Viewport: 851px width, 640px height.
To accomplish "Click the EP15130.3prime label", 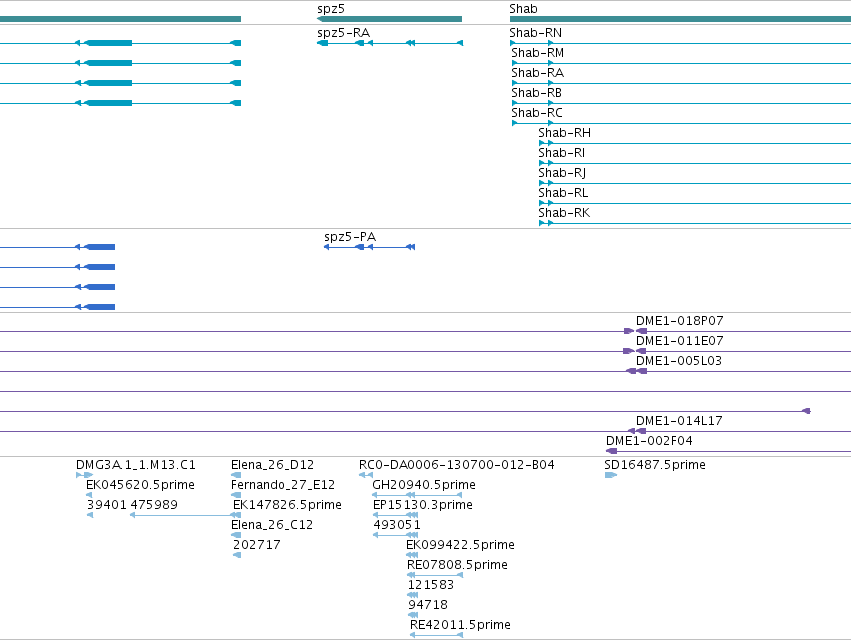I will (x=423, y=505).
